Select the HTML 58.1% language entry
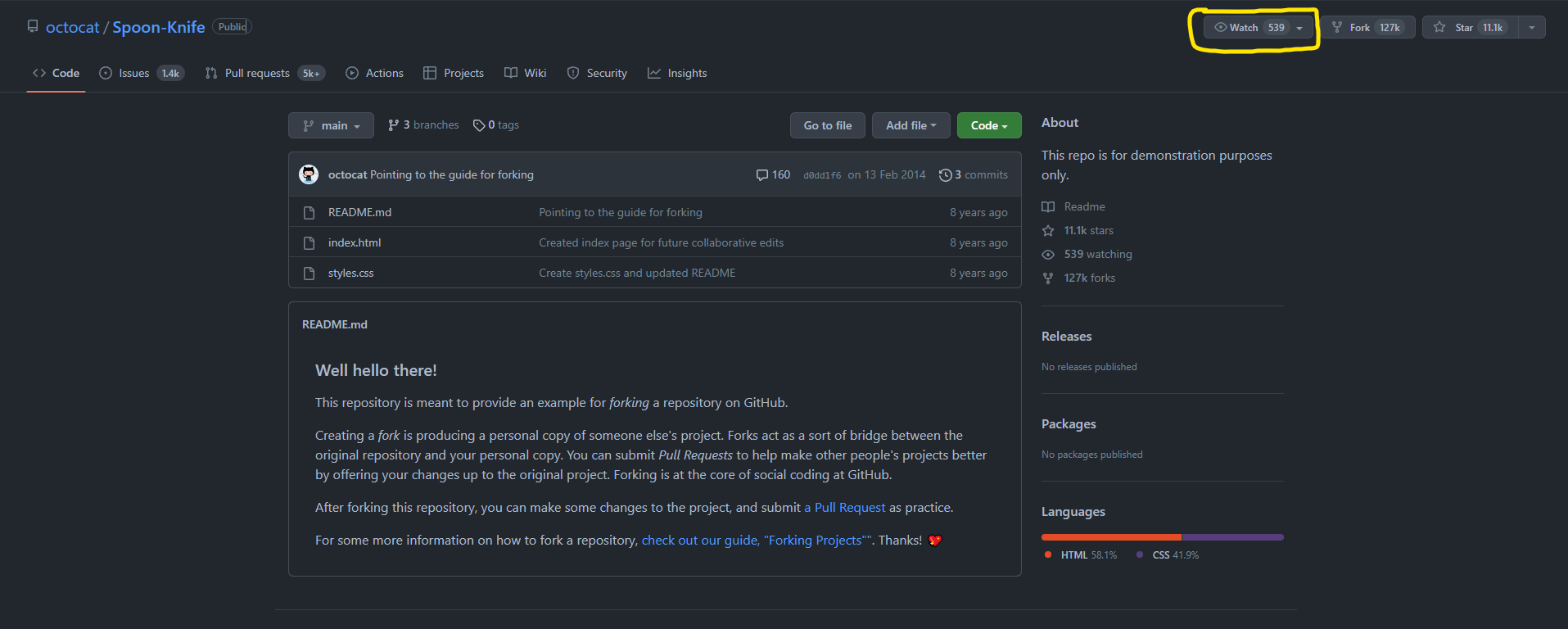 click(1081, 554)
